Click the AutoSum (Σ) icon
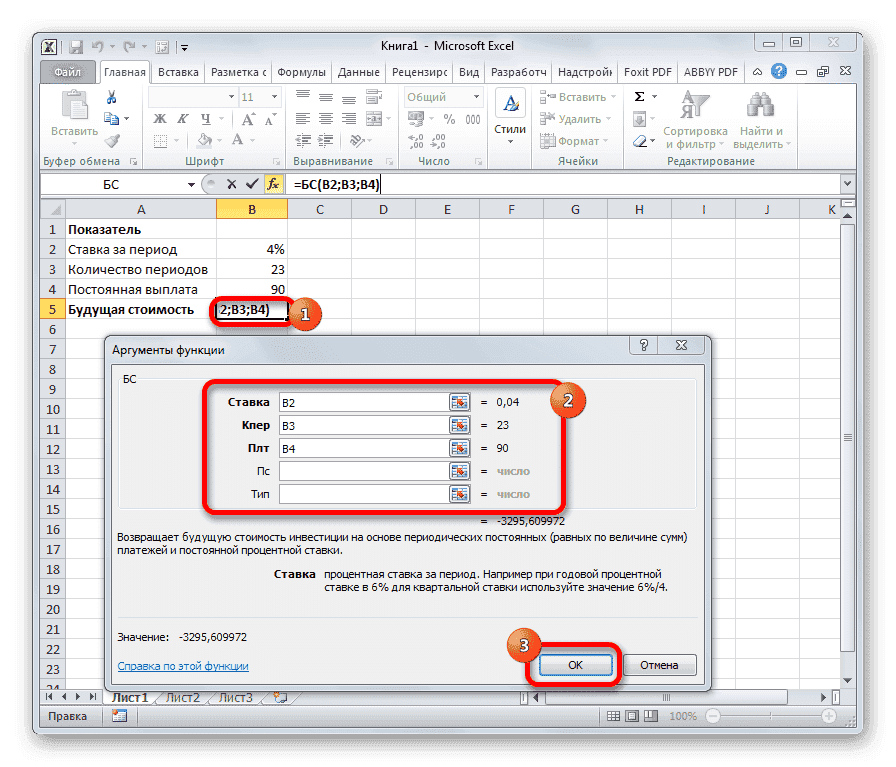 click(639, 96)
